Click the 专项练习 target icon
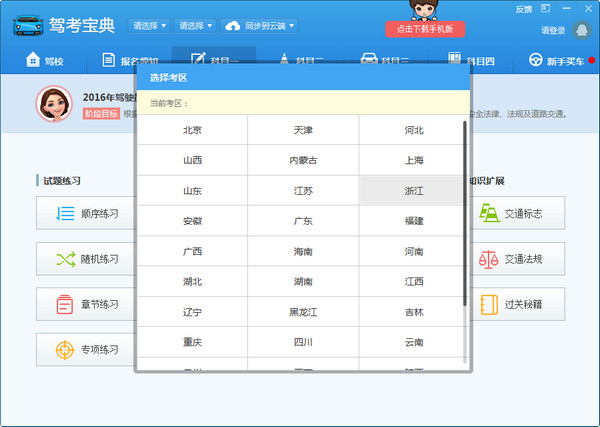Image resolution: width=600 pixels, height=427 pixels. pos(65,350)
